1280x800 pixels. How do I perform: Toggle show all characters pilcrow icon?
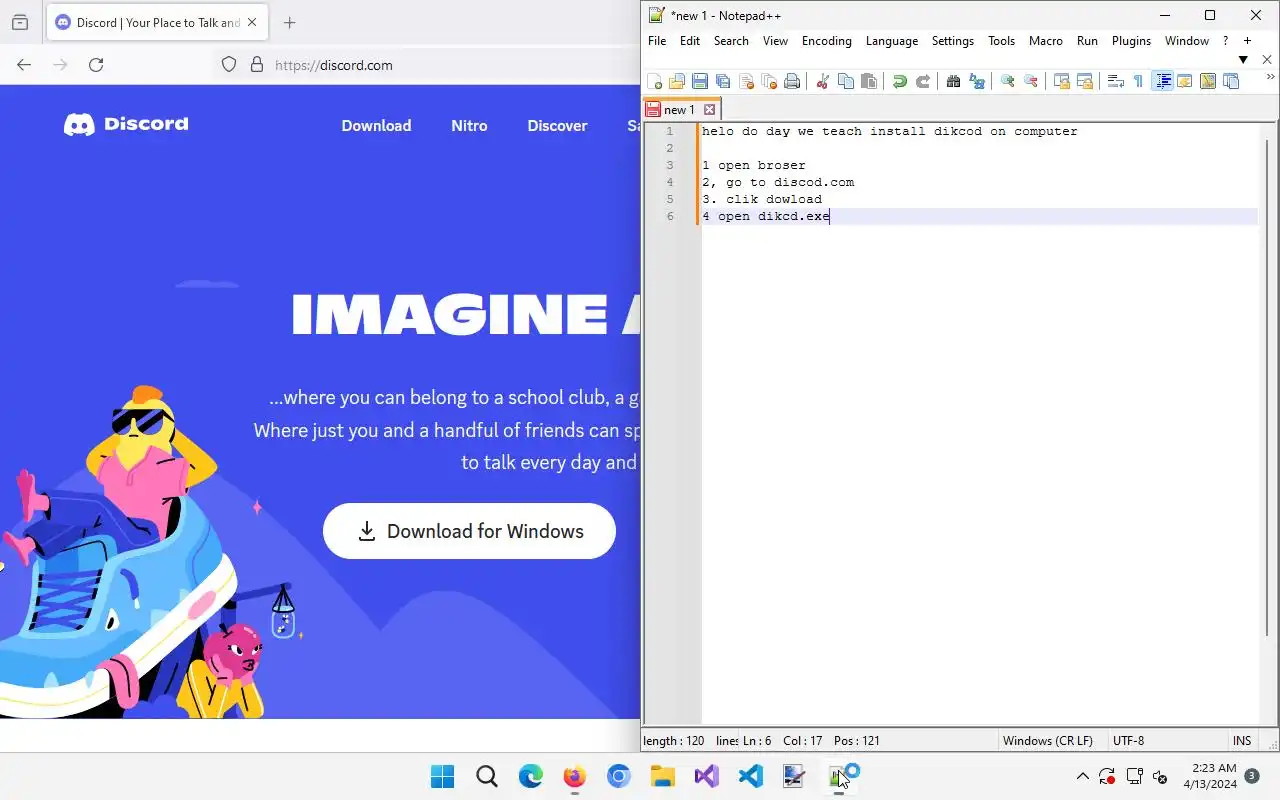(1138, 82)
